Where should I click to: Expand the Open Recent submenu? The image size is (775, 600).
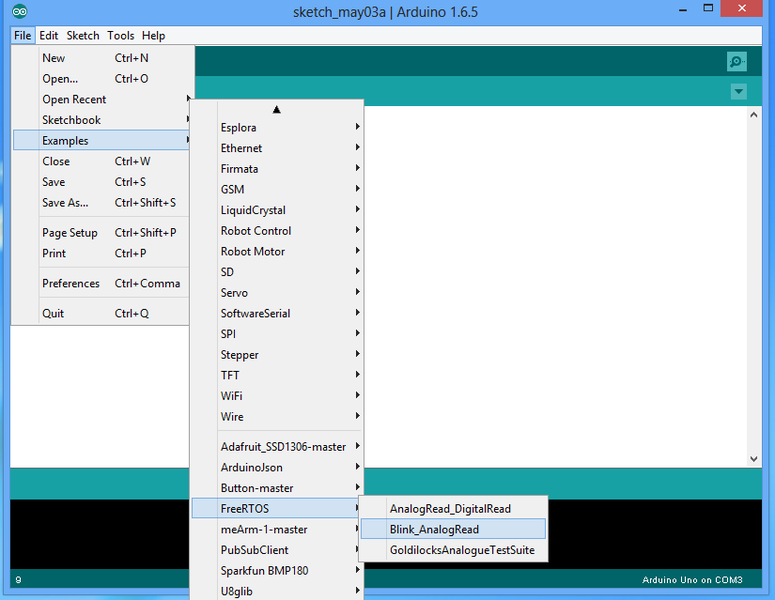coord(101,99)
